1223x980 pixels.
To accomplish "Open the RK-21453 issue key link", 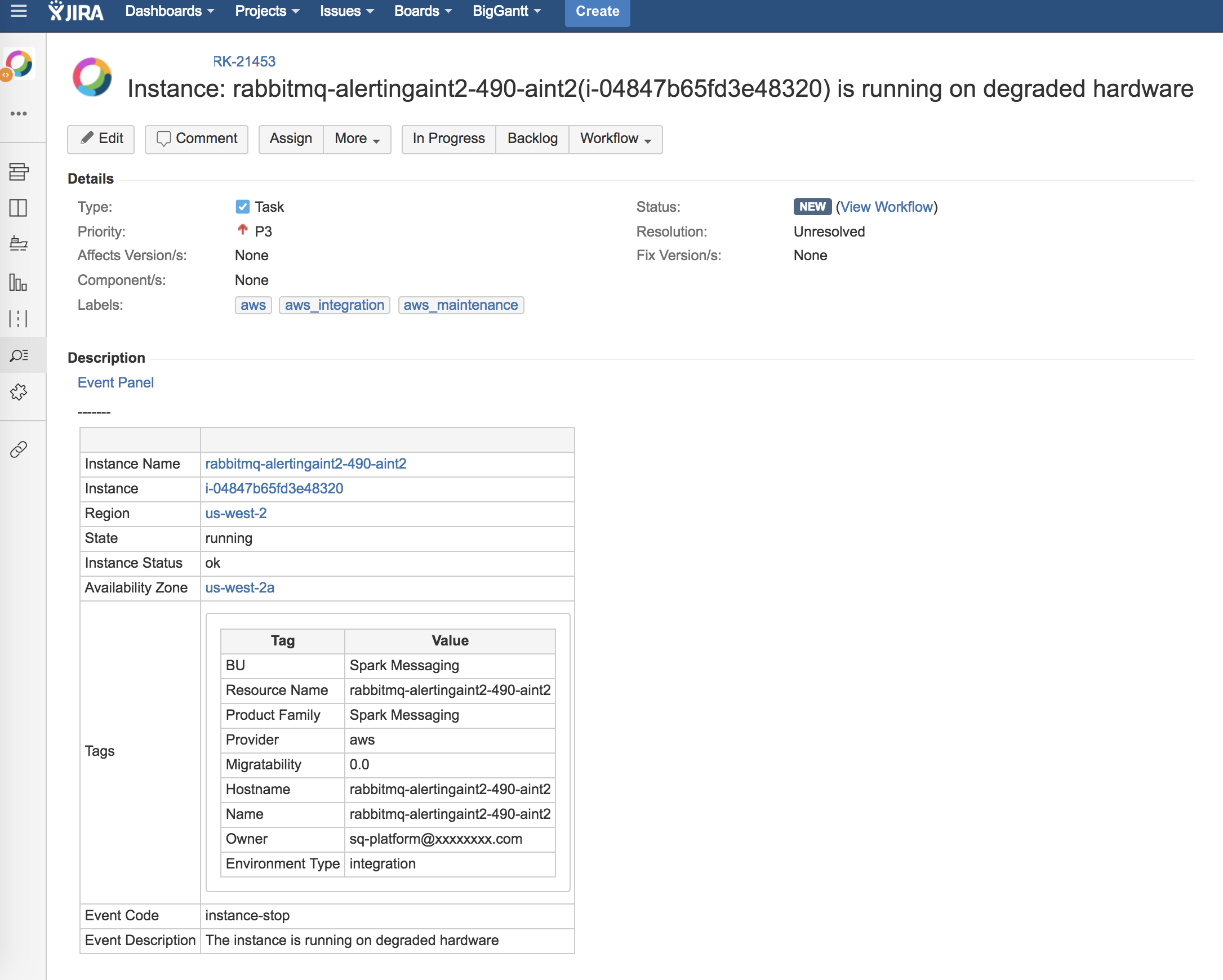I will click(x=244, y=61).
